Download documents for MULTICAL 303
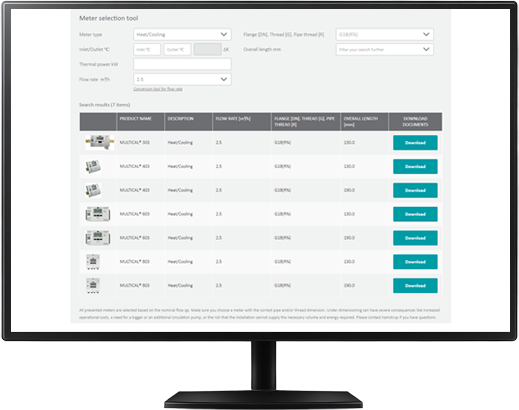Viewport: 519px width, 410px height. (415, 143)
